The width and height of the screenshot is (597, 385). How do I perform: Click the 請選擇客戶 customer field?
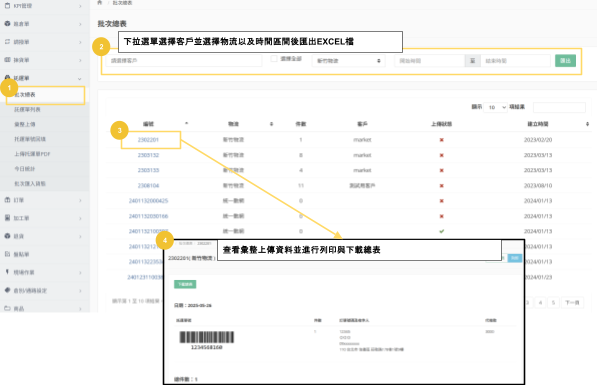click(x=184, y=61)
